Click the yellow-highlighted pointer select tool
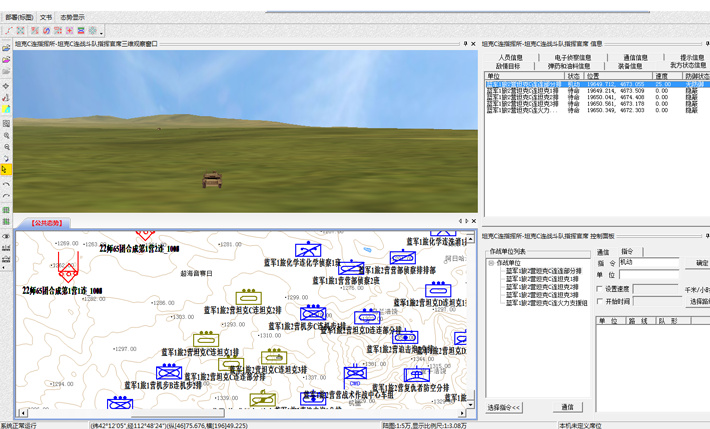 point(6,171)
